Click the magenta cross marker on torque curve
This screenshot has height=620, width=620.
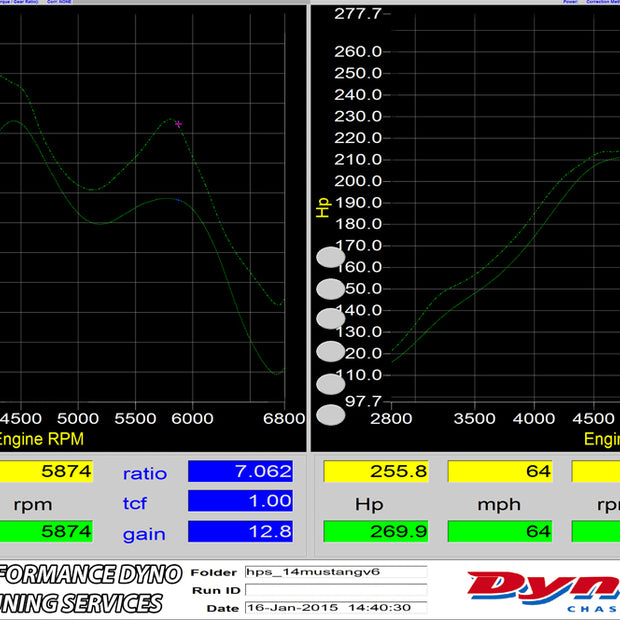(x=178, y=124)
